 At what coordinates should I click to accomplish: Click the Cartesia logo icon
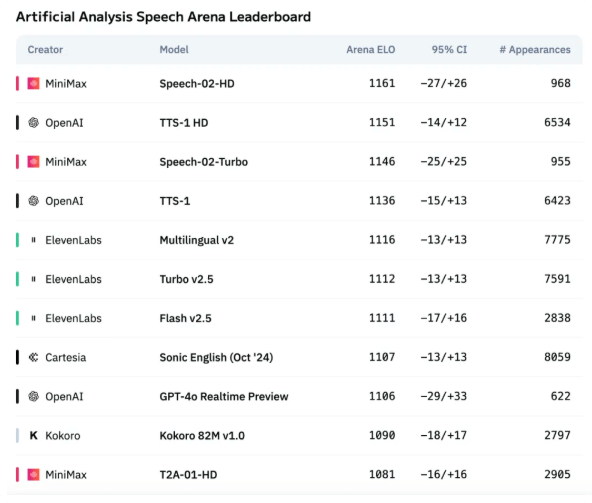(x=33, y=357)
